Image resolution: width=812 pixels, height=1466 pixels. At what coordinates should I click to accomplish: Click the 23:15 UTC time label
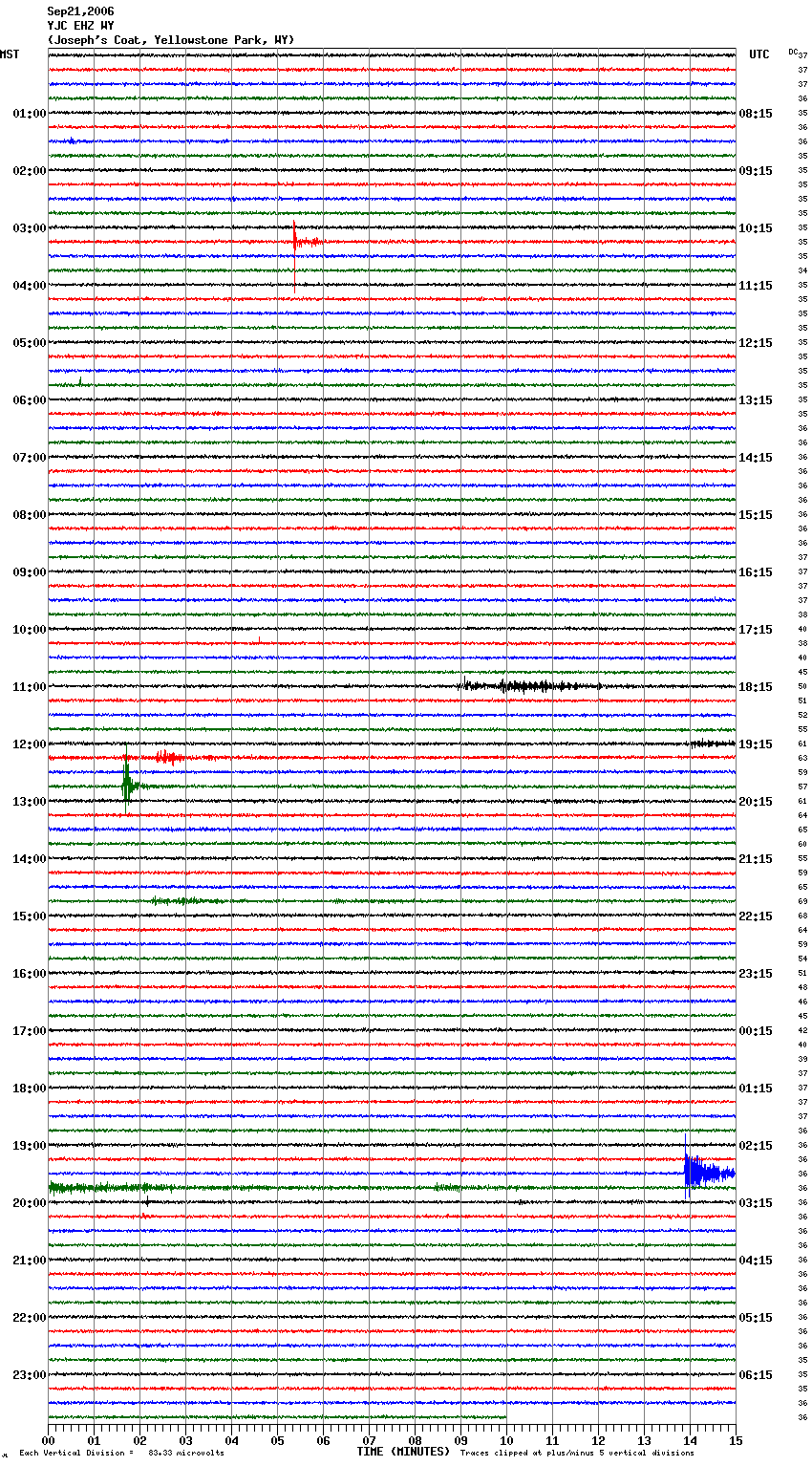coord(756,974)
